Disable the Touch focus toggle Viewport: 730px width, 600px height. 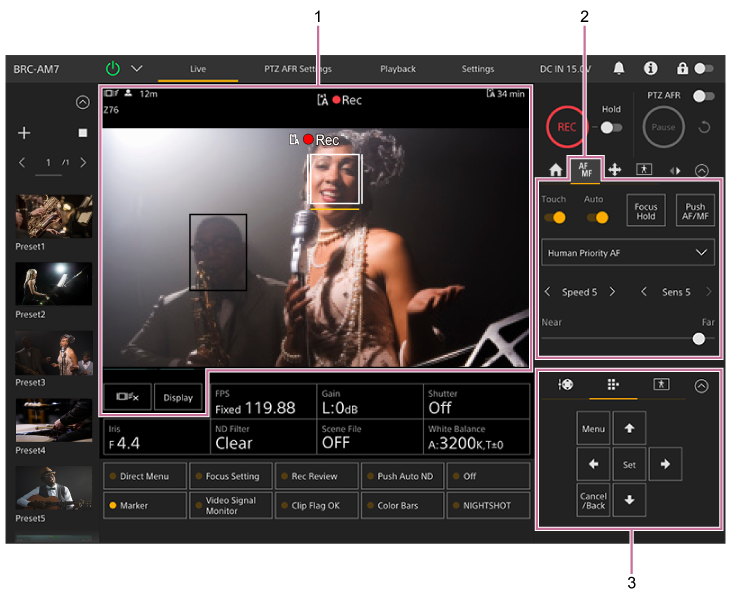tap(554, 217)
